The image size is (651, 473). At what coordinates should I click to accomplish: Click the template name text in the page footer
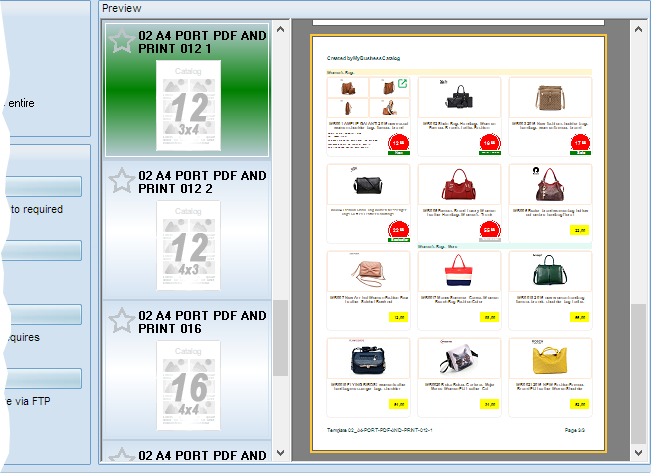pyautogui.click(x=379, y=430)
